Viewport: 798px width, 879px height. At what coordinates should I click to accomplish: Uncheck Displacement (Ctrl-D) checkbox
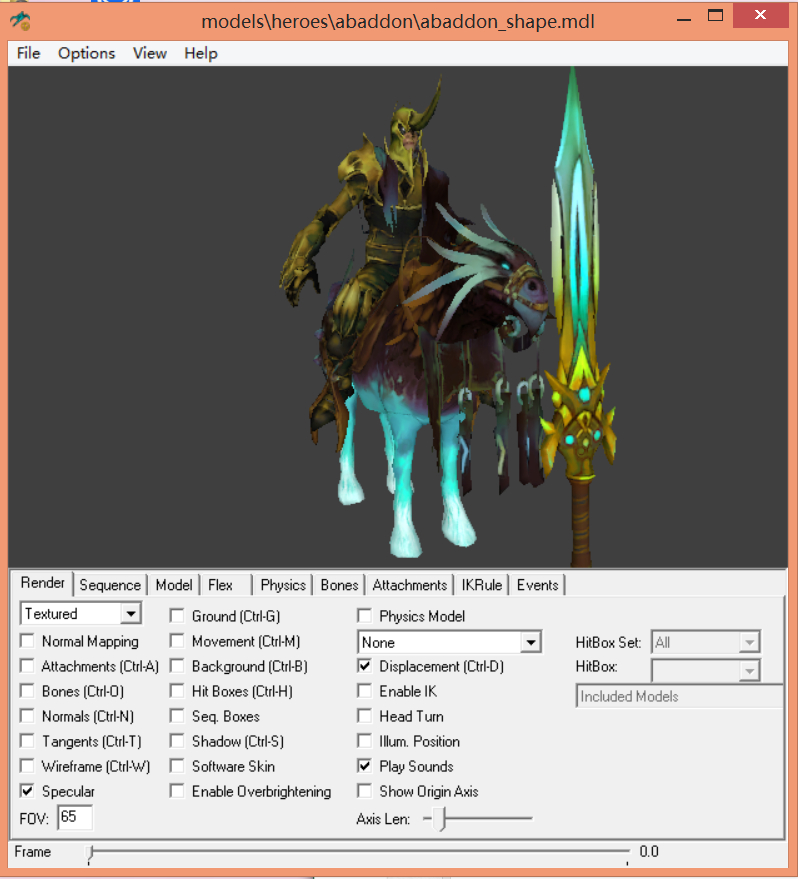click(x=364, y=665)
